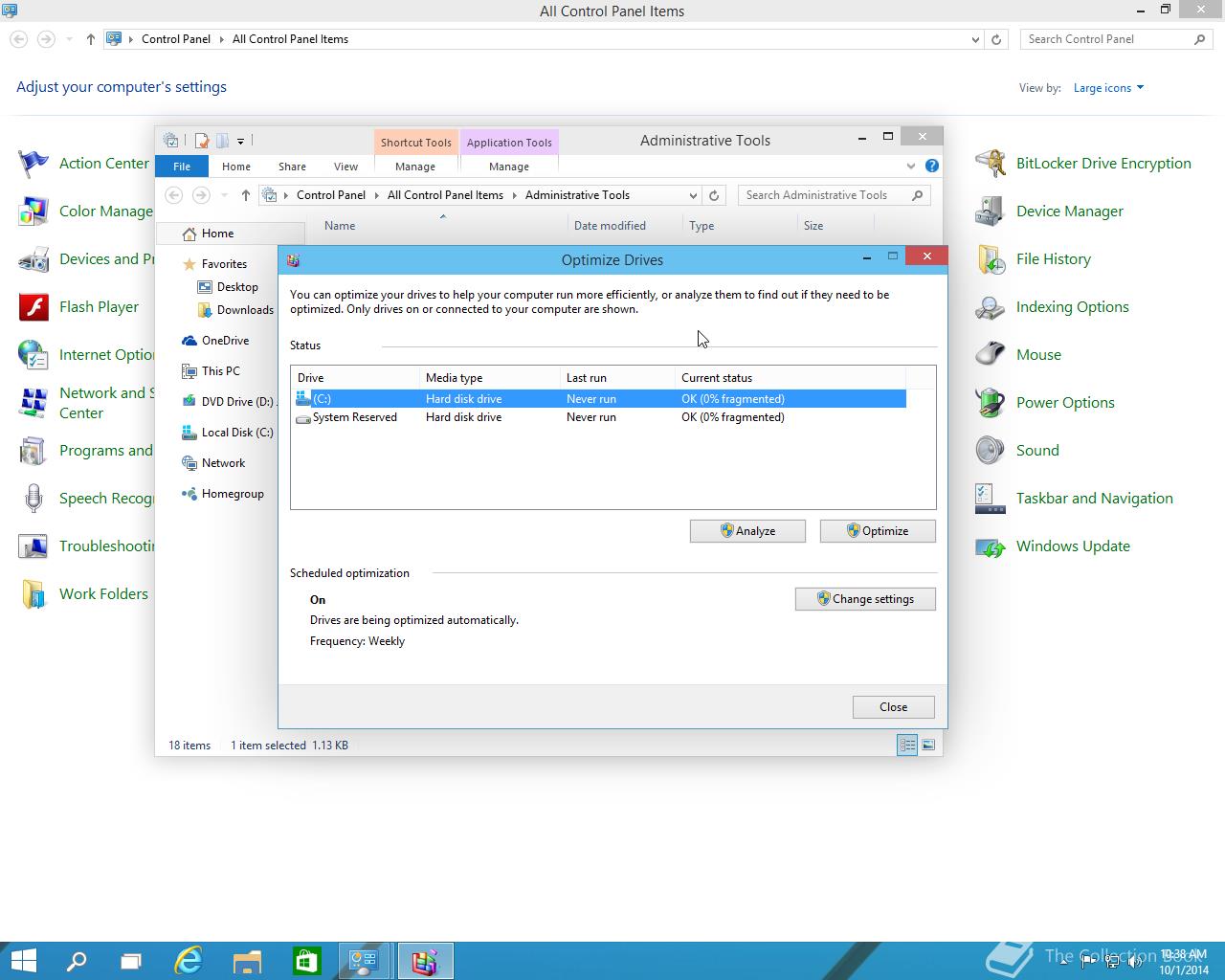This screenshot has height=980, width=1225.
Task: Open Network and Sharing Center icon
Action: (33, 403)
